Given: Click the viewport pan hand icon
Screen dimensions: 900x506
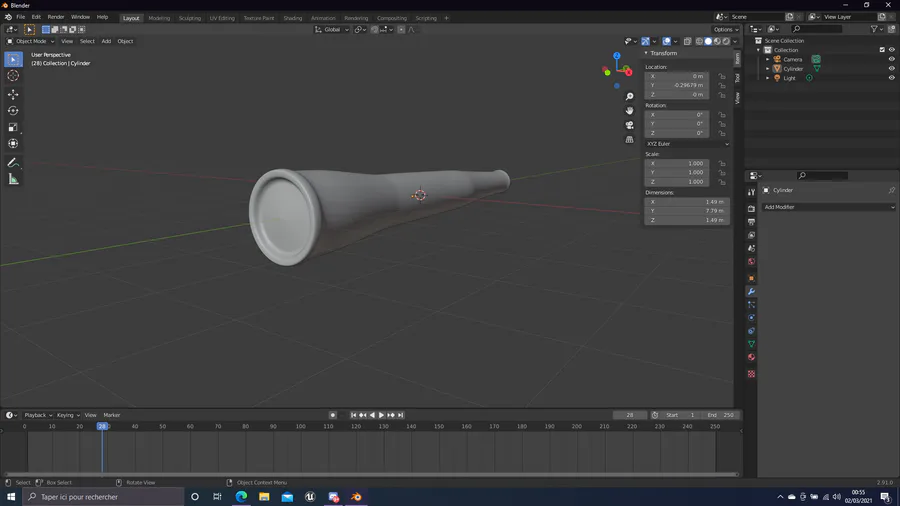Looking at the screenshot, I should [630, 111].
